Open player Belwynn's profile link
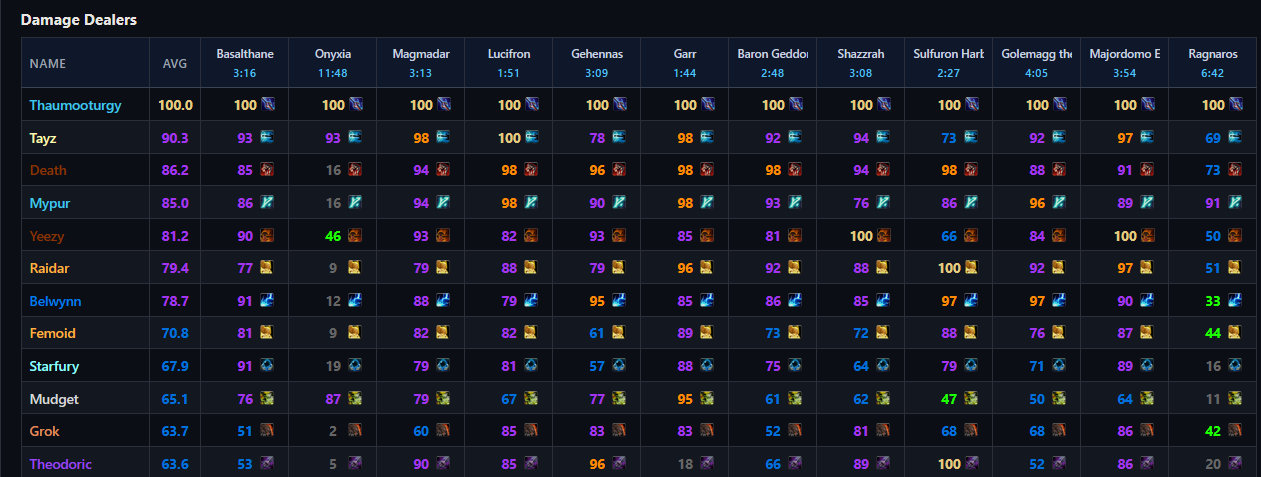This screenshot has width=1261, height=477. [x=55, y=301]
